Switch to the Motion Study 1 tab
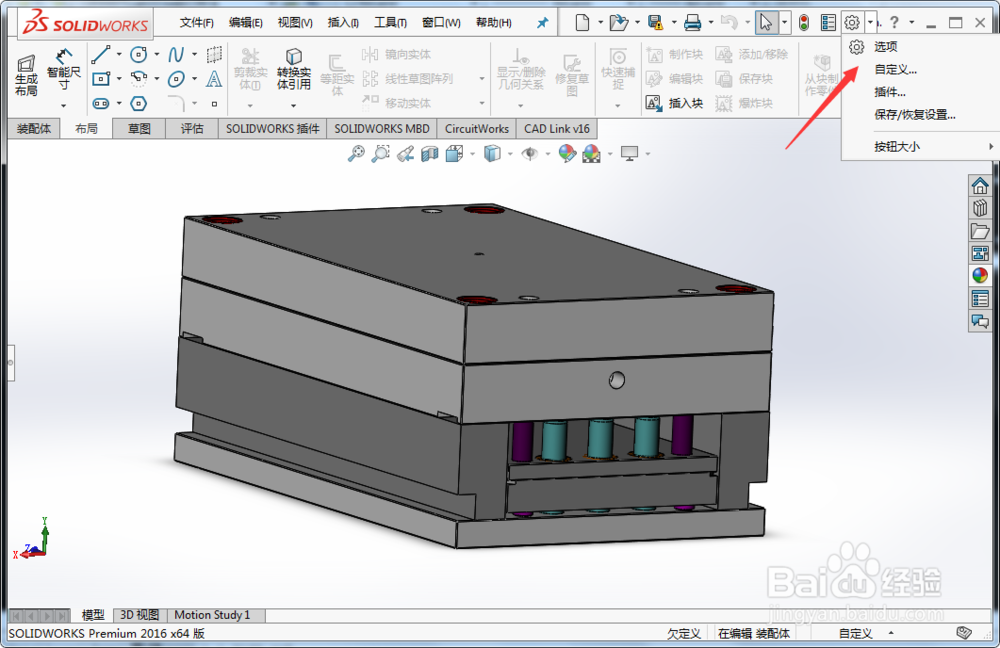The height and width of the screenshot is (648, 1000). click(212, 615)
